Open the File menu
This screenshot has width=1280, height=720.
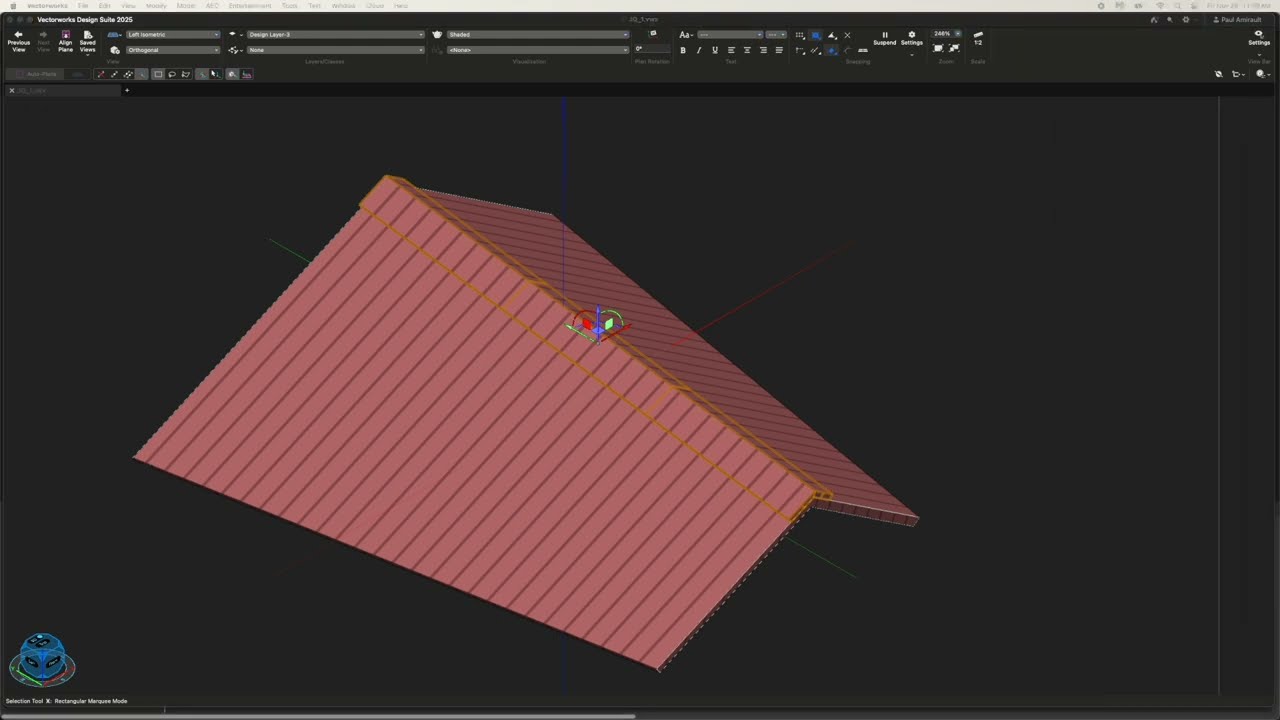[83, 6]
